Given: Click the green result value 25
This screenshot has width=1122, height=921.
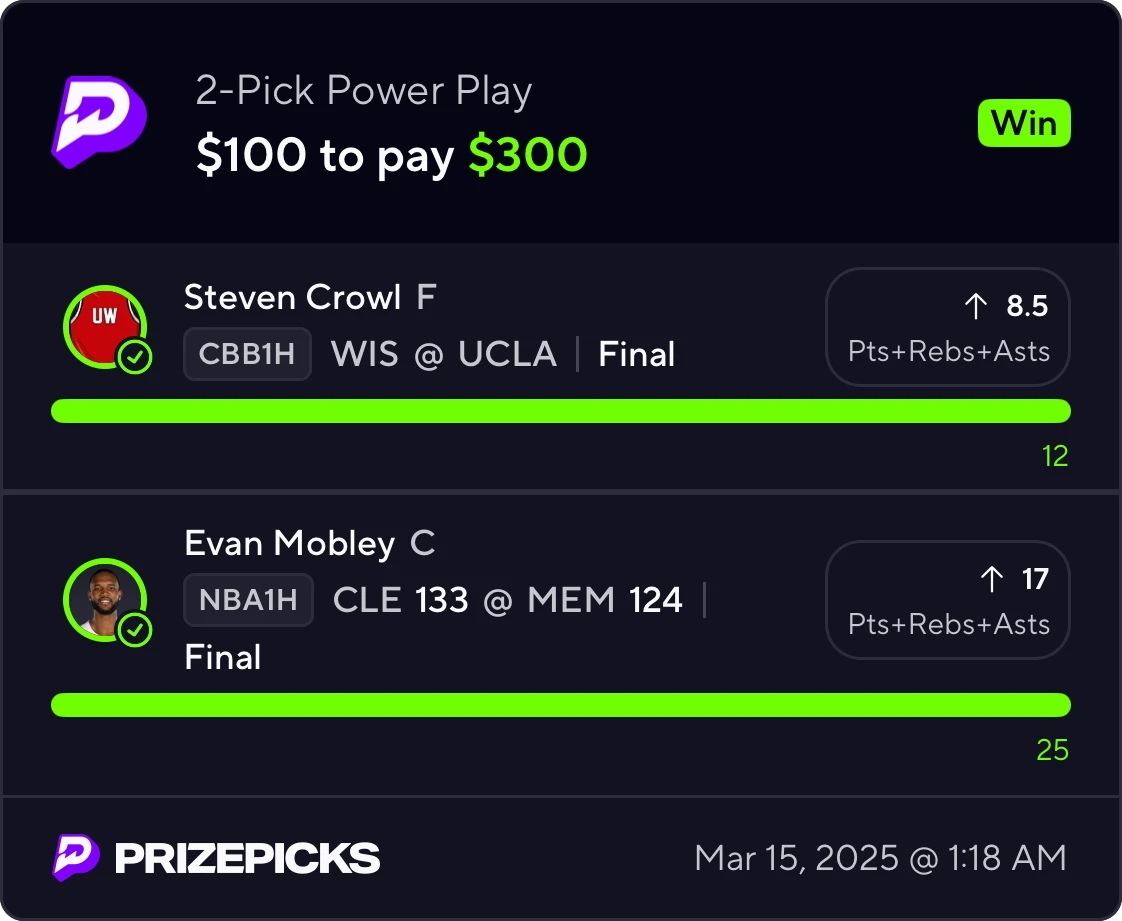Looking at the screenshot, I should (1053, 750).
